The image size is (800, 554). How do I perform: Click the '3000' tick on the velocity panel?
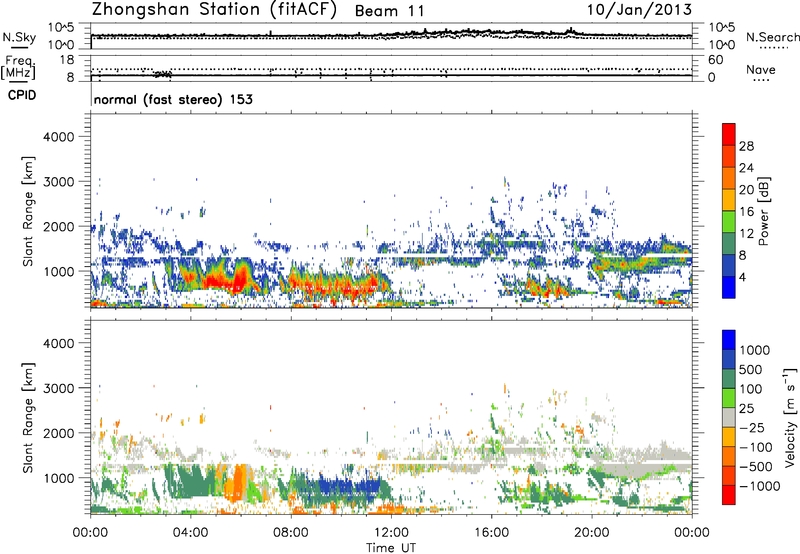click(58, 388)
